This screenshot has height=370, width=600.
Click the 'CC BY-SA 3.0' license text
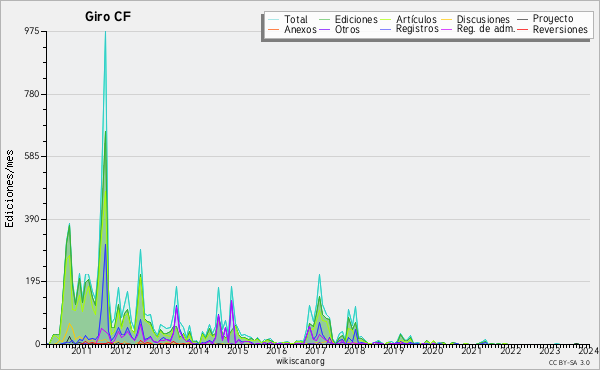click(x=569, y=362)
